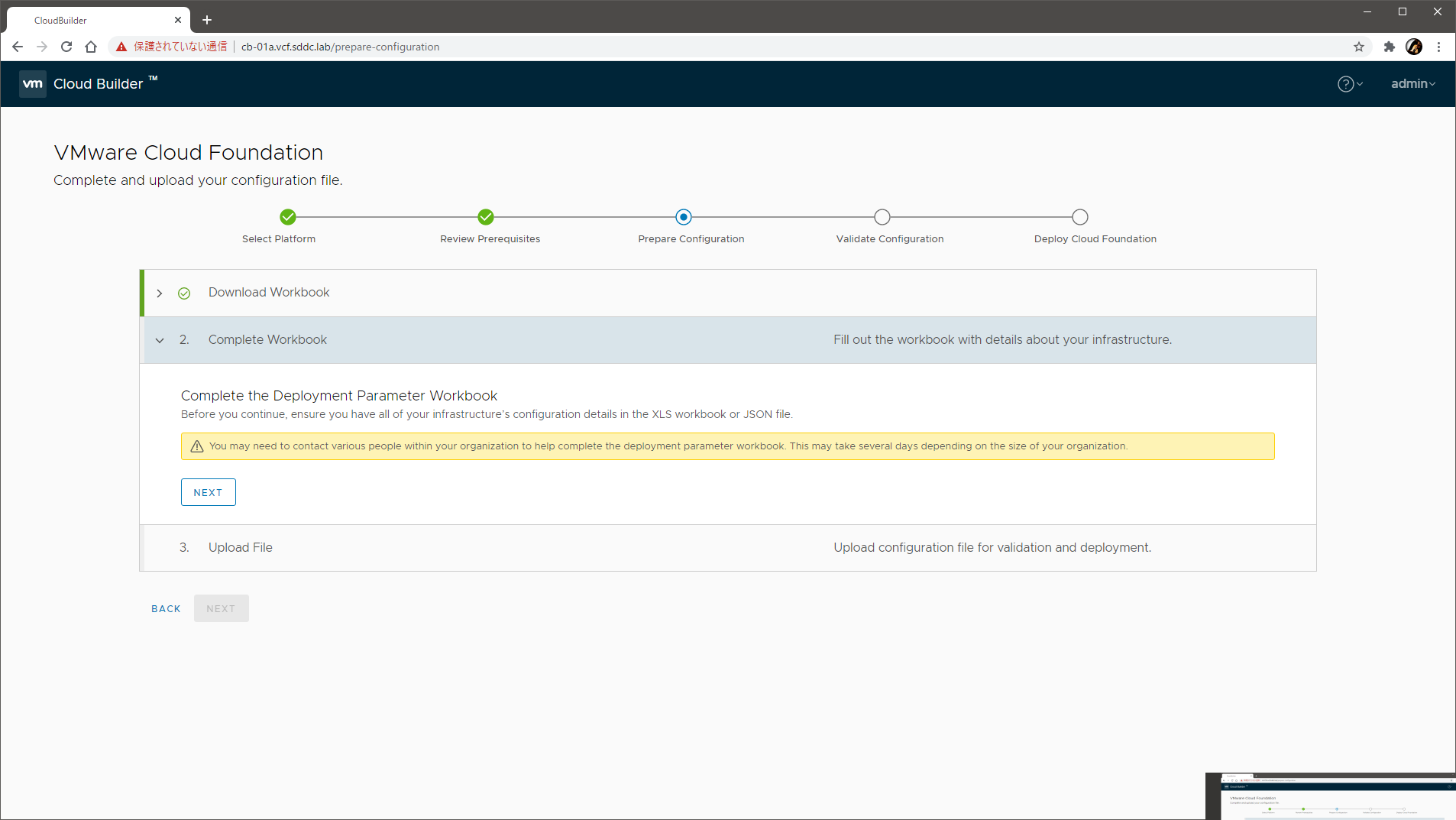
Task: Click NEXT in Complete Workbook panel
Action: [x=208, y=492]
